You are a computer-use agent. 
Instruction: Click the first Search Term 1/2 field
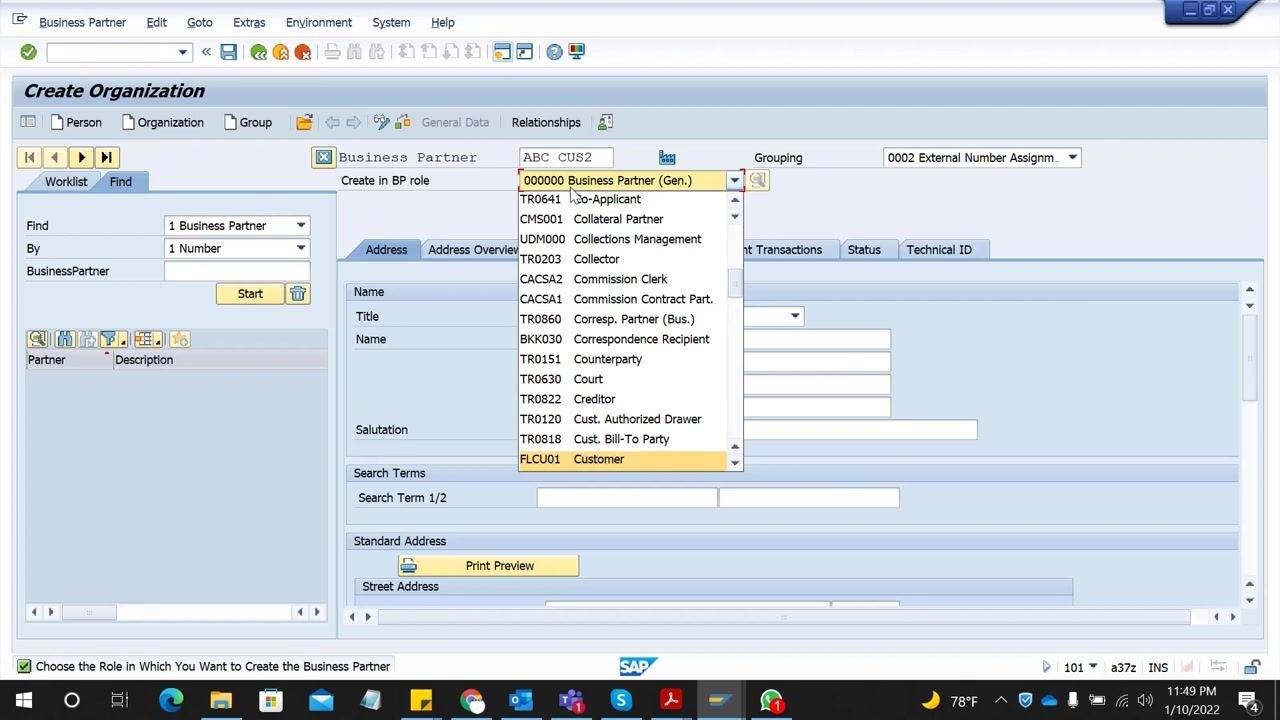point(627,497)
